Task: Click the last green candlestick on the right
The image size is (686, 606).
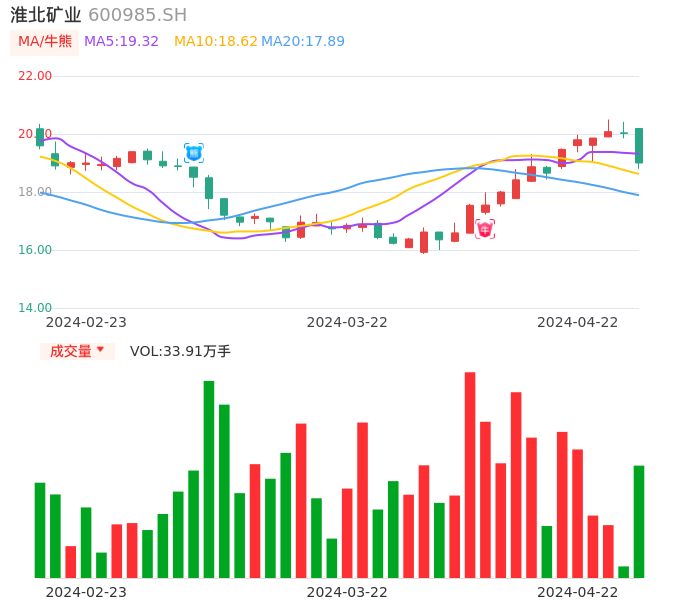Action: [x=639, y=146]
